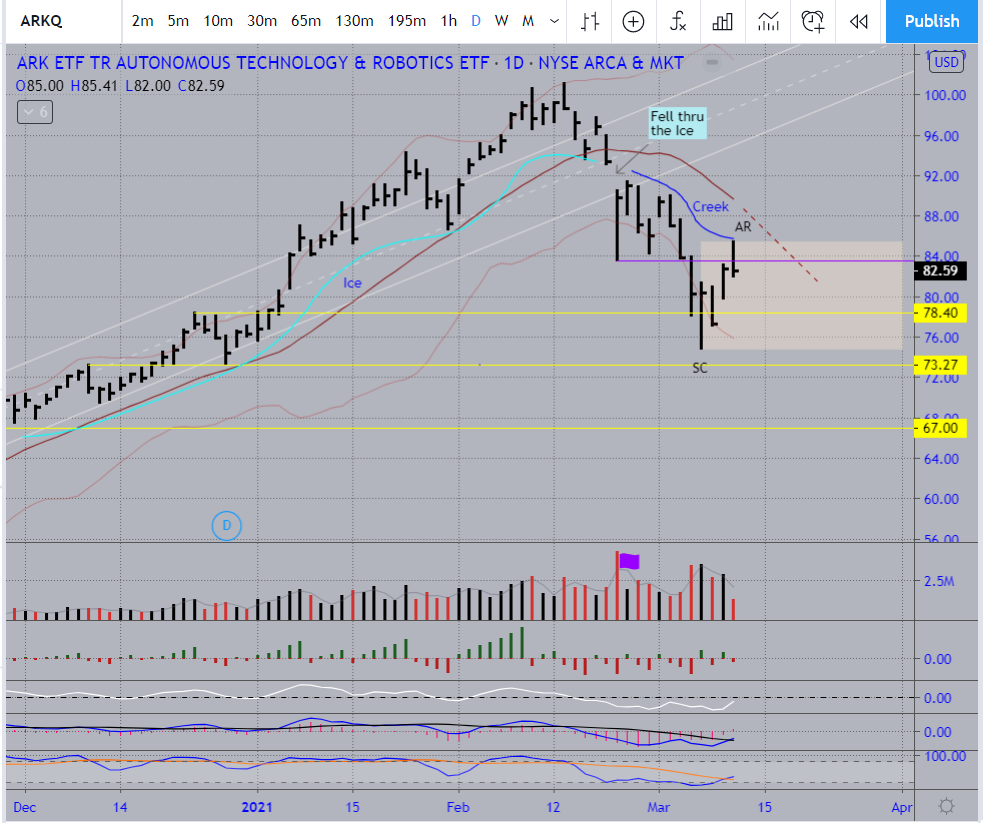Select the 5m timeframe

coord(178,21)
